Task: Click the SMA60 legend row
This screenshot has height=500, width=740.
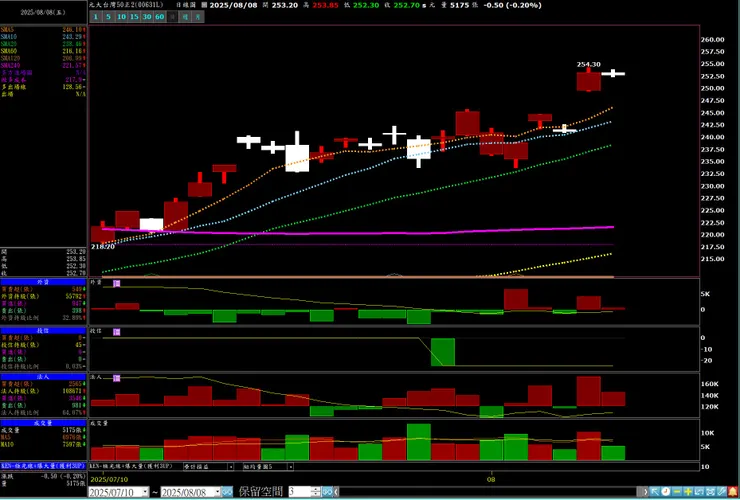Action: [43, 51]
